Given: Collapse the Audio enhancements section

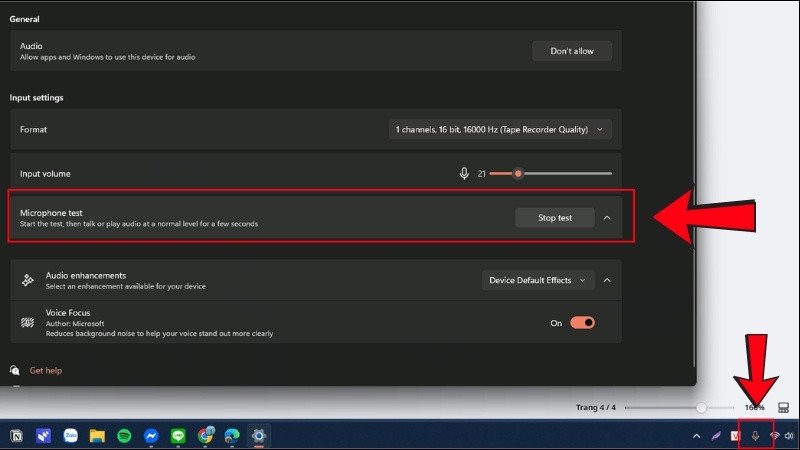Looking at the screenshot, I should coord(607,280).
